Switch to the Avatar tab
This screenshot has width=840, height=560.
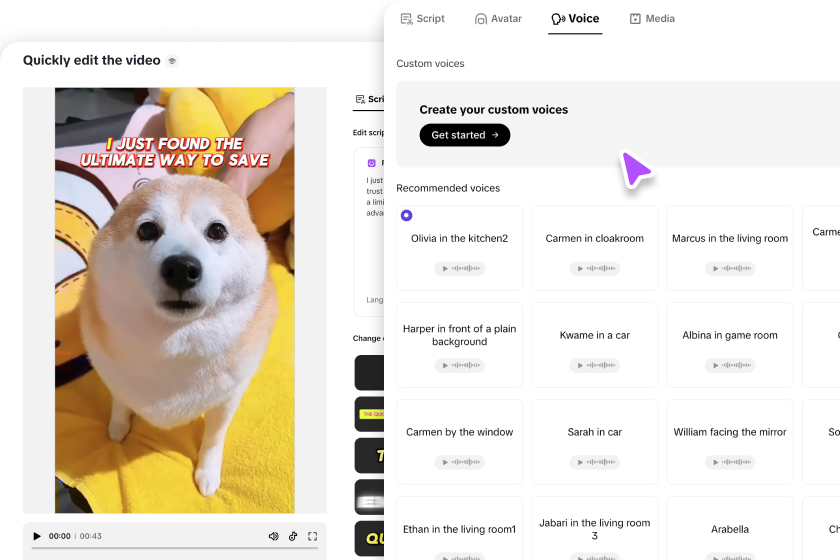[498, 19]
